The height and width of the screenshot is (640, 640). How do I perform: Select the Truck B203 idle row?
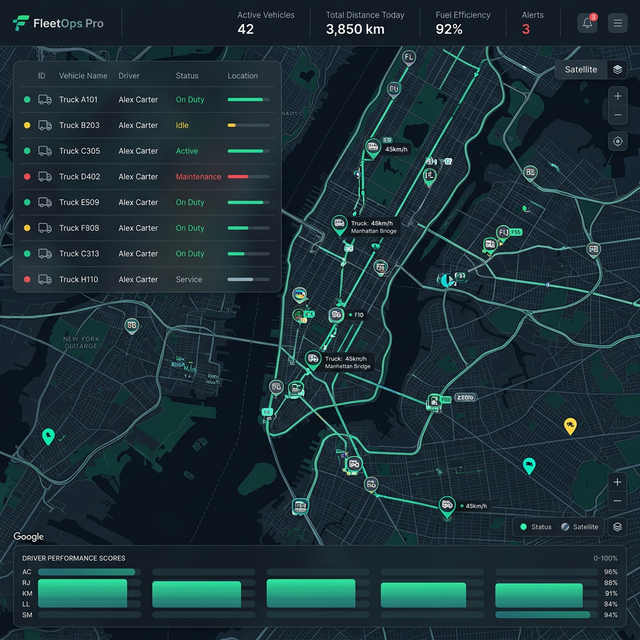(146, 126)
